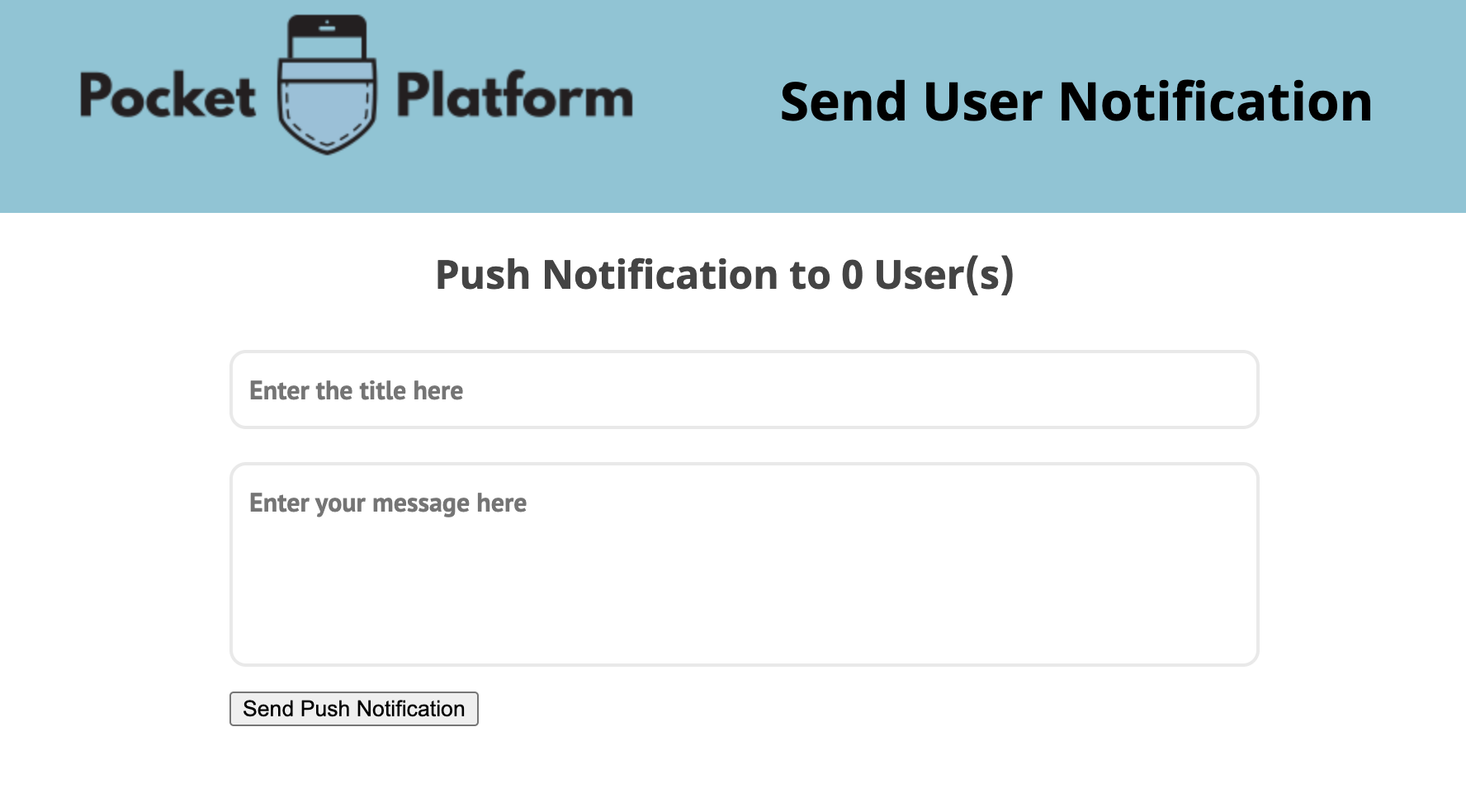This screenshot has width=1466, height=812.
Task: Click the user count "0" in heading
Action: pyautogui.click(x=852, y=275)
